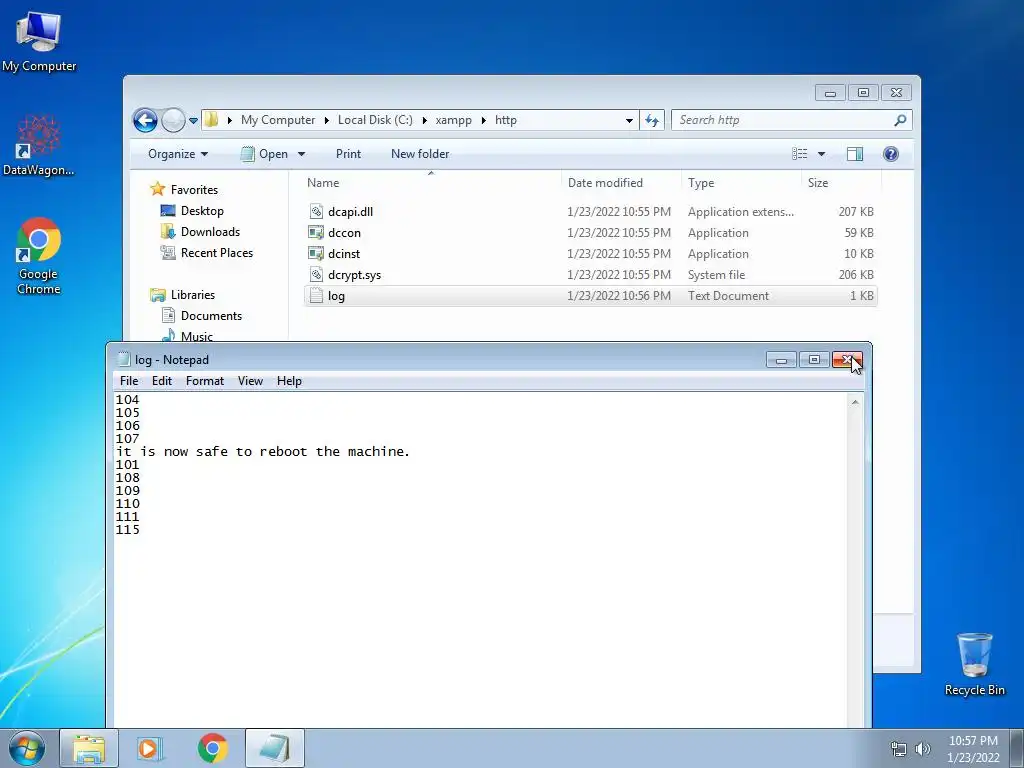
Task: Go back in Explorer navigation
Action: 145,120
